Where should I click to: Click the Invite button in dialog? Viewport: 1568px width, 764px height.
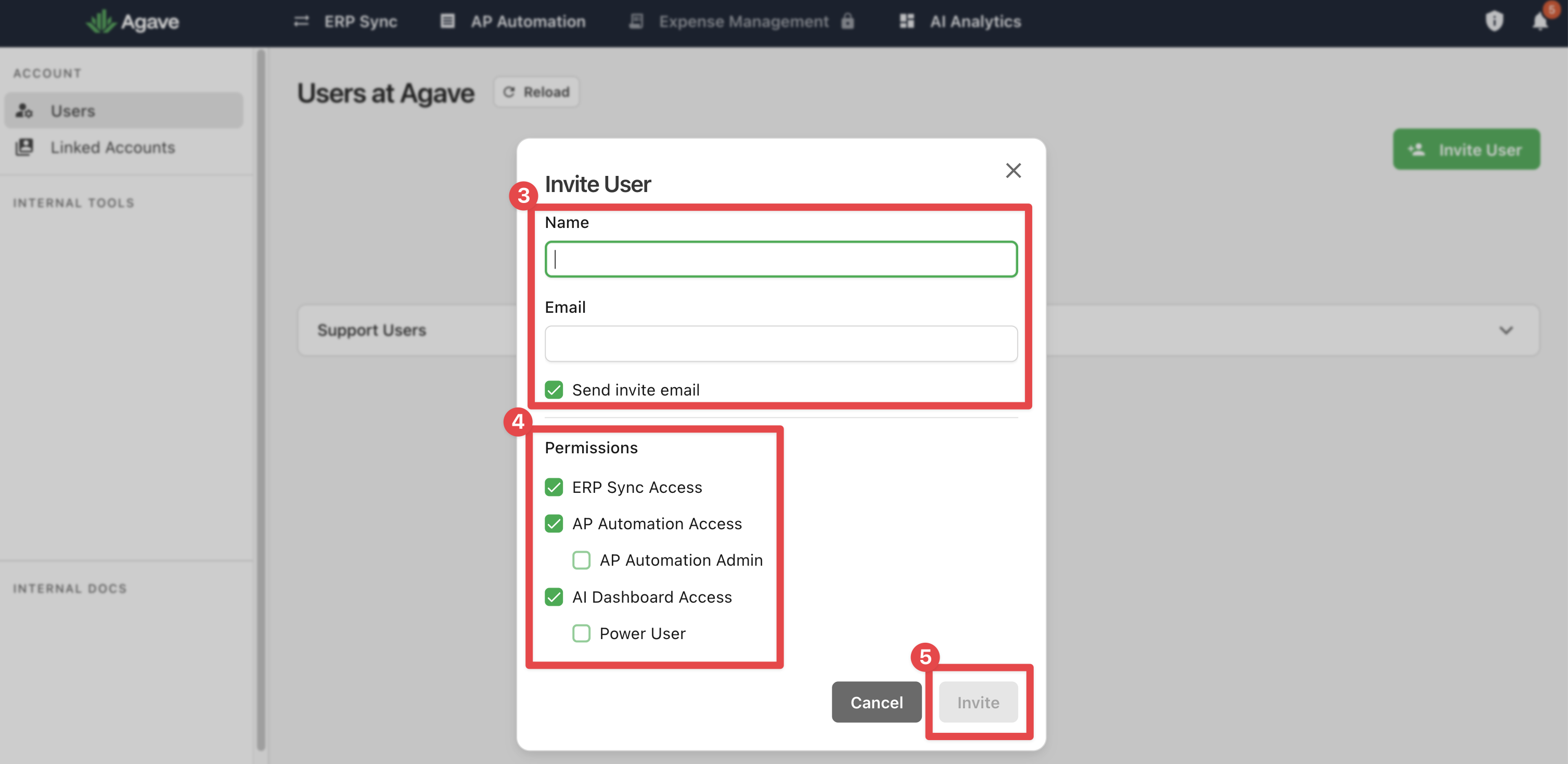(x=978, y=703)
